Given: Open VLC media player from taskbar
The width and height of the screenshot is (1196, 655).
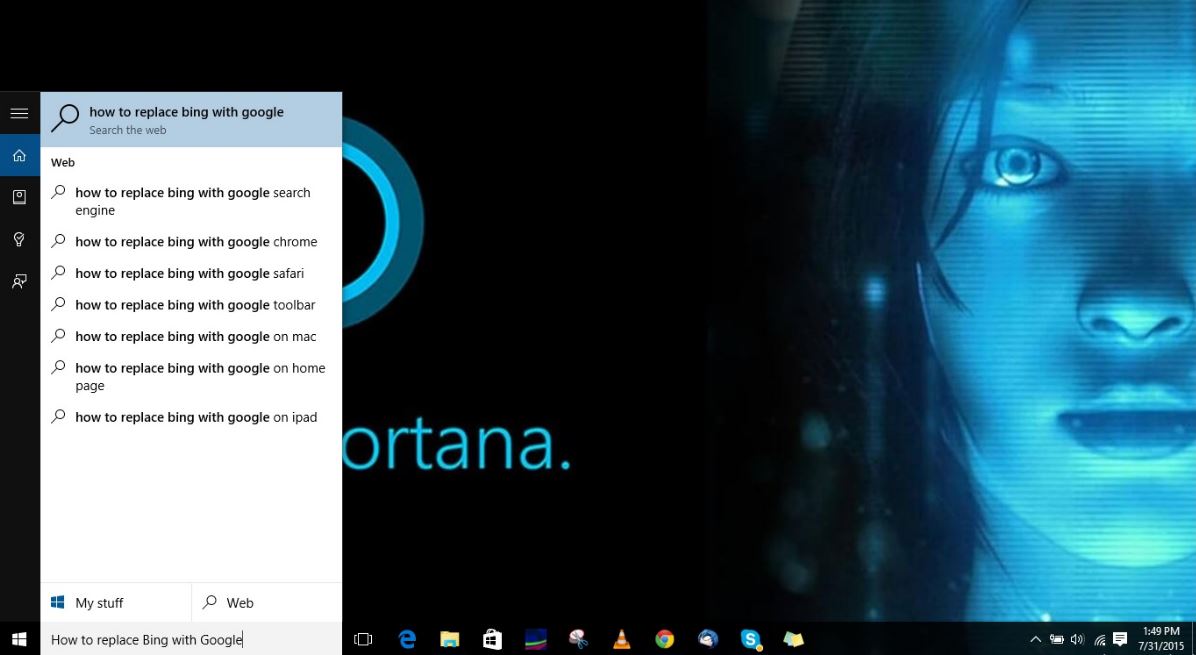Looking at the screenshot, I should point(621,639).
